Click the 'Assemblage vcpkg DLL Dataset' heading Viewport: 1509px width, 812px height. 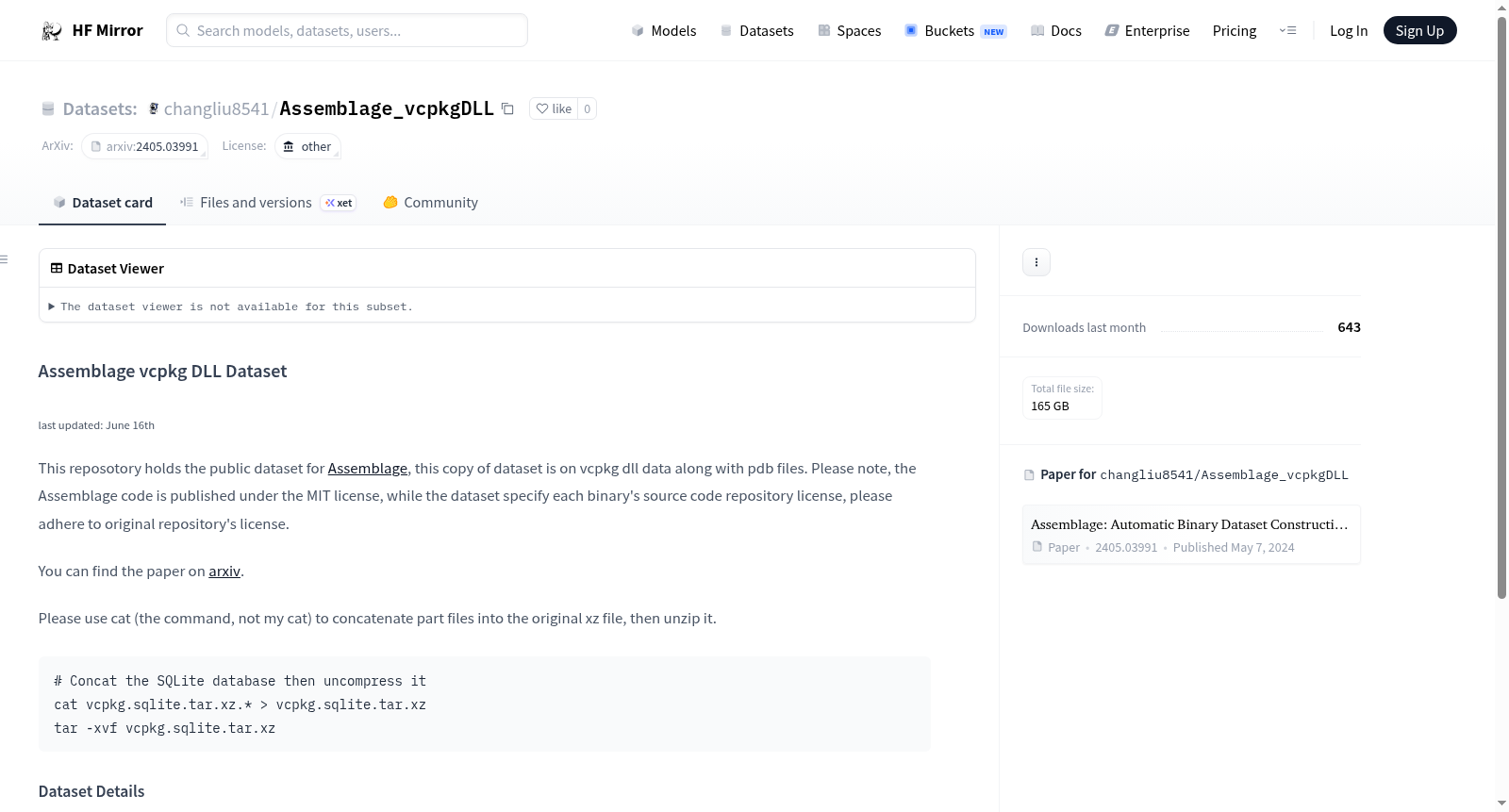pyautogui.click(x=162, y=372)
